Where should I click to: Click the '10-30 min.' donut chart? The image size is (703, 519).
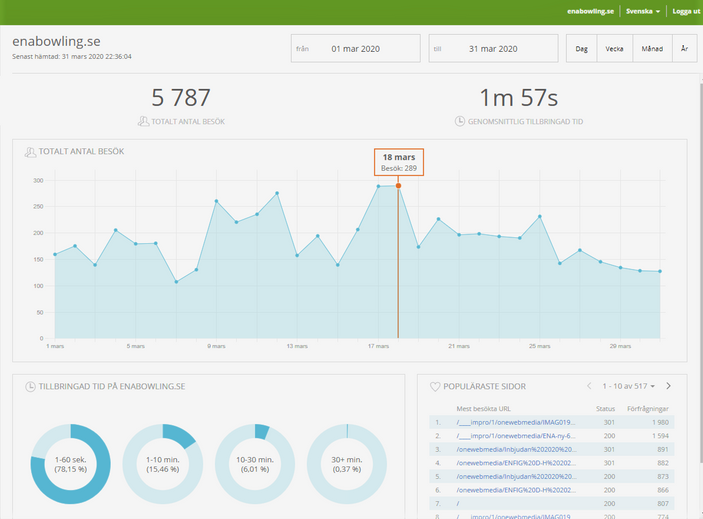click(x=255, y=464)
